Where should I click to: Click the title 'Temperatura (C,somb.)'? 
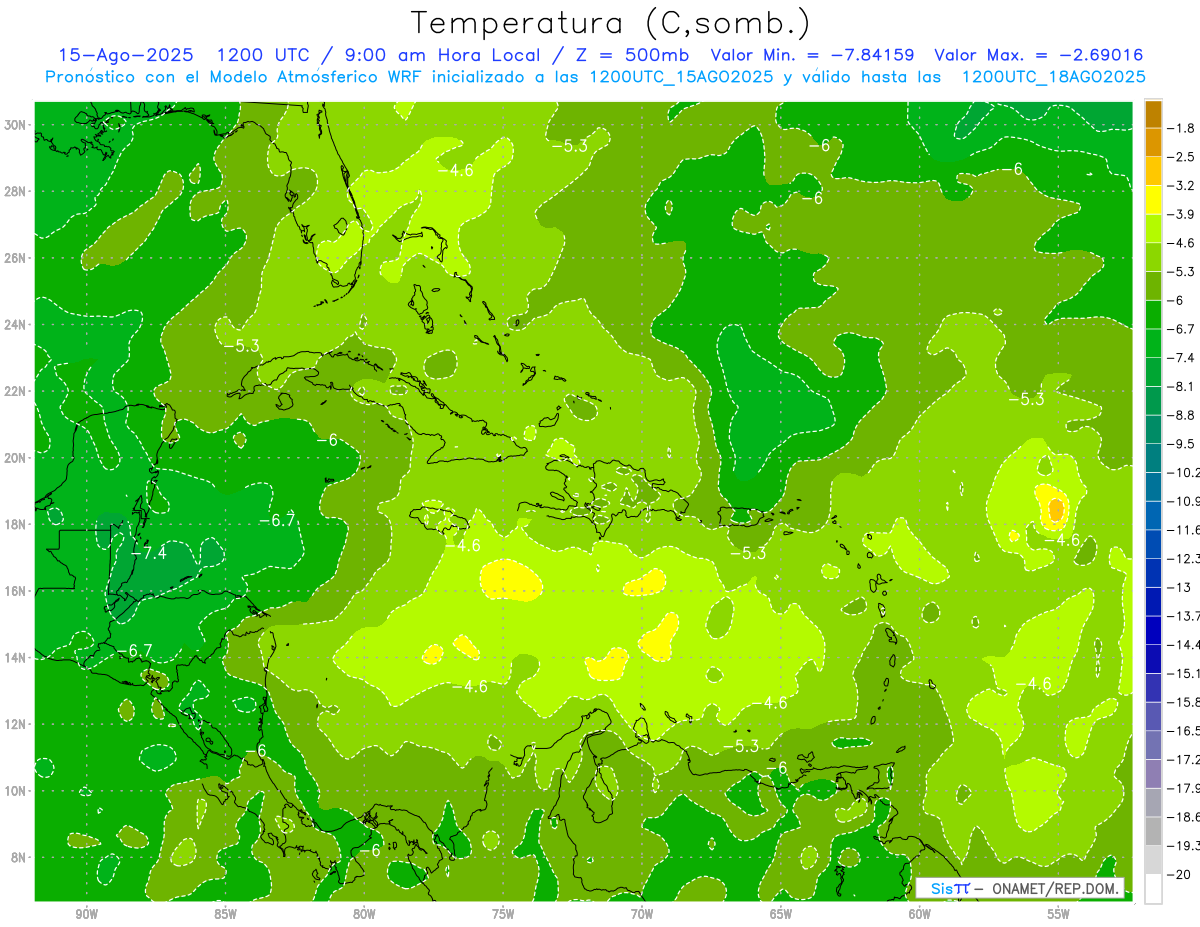611,24
